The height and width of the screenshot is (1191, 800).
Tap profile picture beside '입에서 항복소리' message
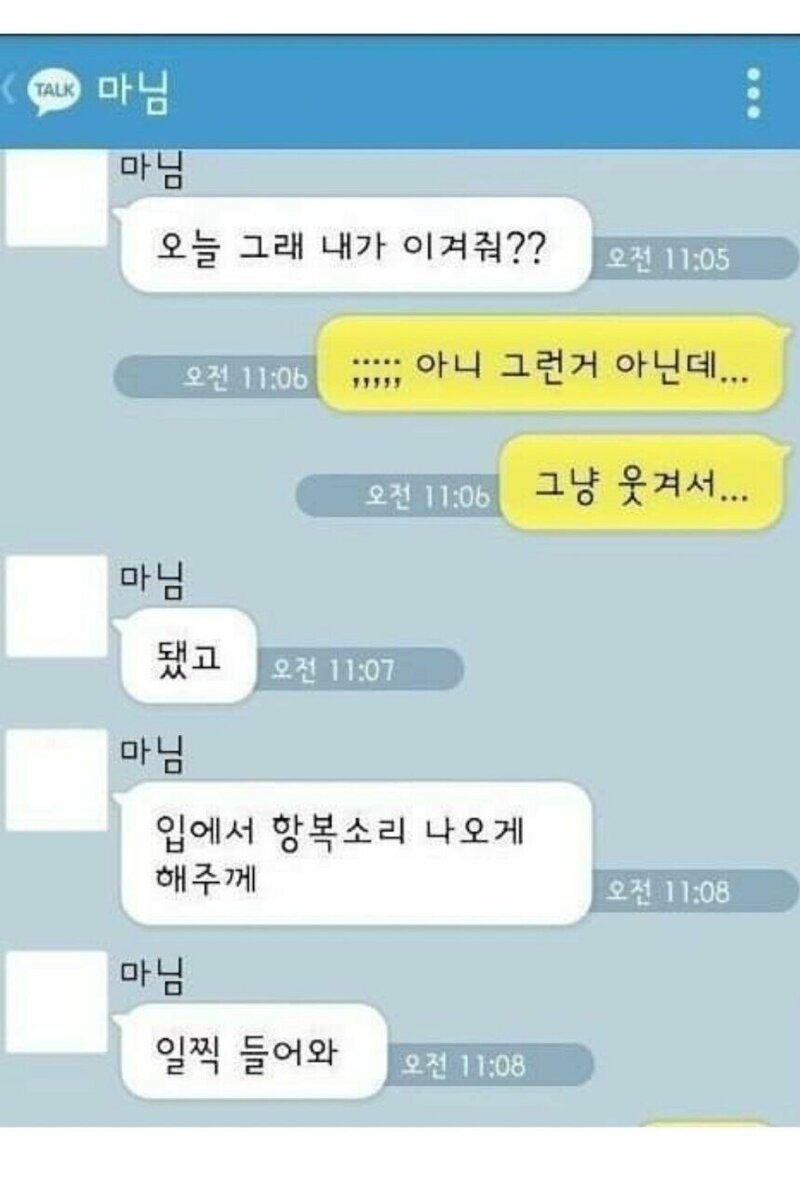[57, 780]
